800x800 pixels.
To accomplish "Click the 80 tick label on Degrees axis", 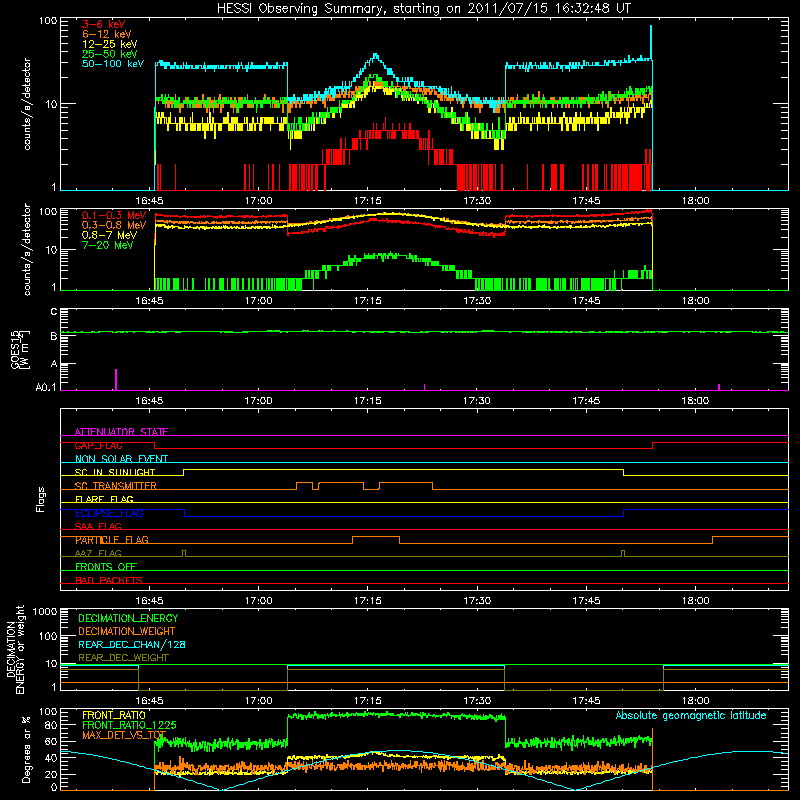I will tap(51, 725).
